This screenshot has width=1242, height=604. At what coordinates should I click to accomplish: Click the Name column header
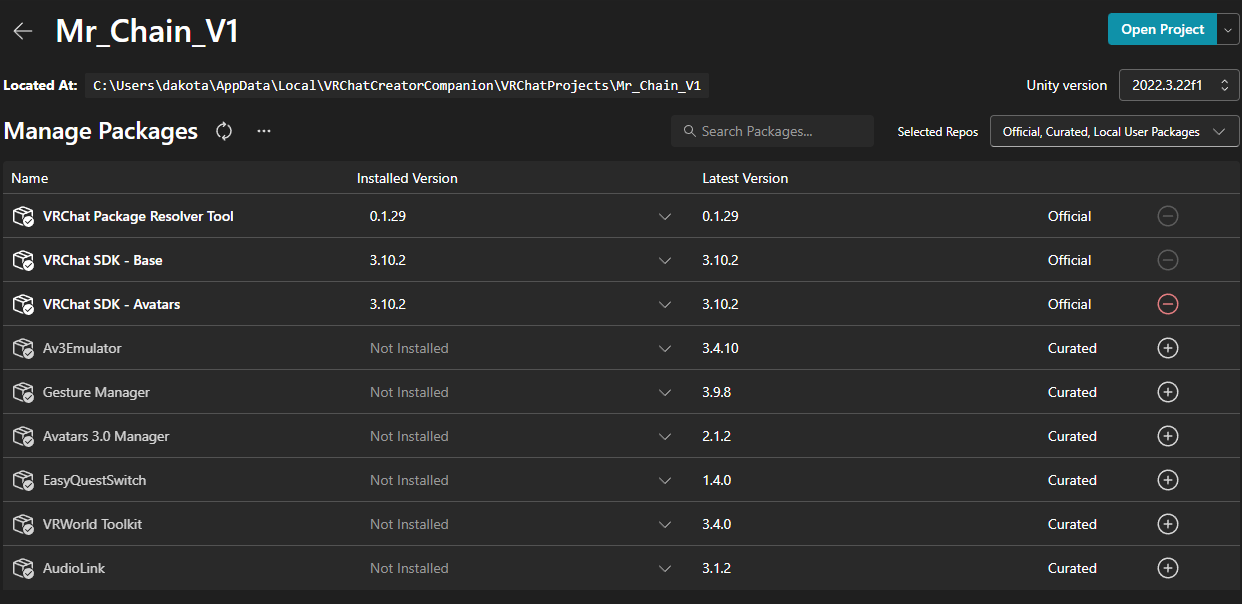pyautogui.click(x=30, y=178)
